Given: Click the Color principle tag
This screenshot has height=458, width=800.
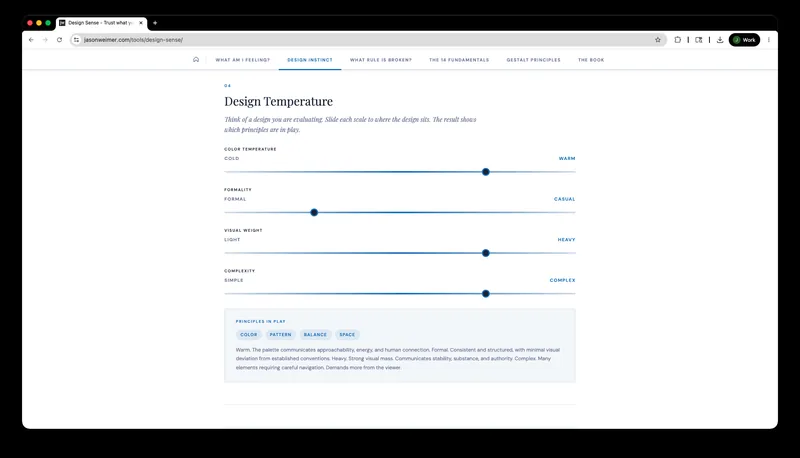Looking at the screenshot, I should click(x=248, y=335).
